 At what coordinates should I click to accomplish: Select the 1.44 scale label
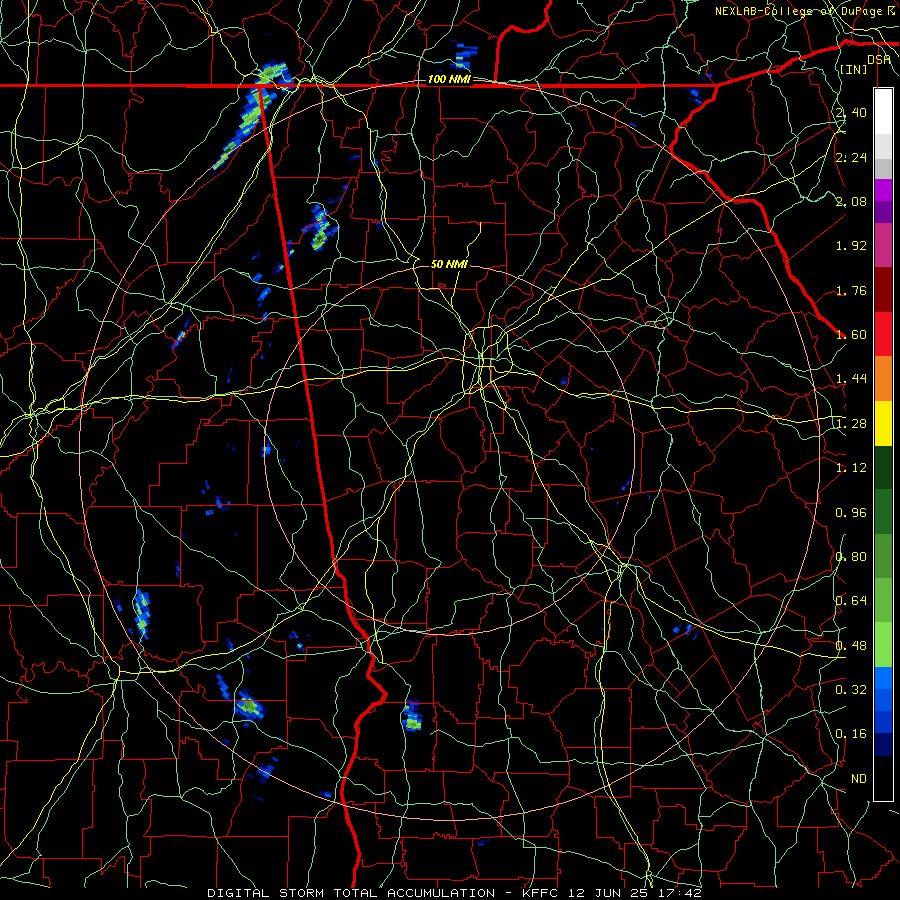pos(851,379)
